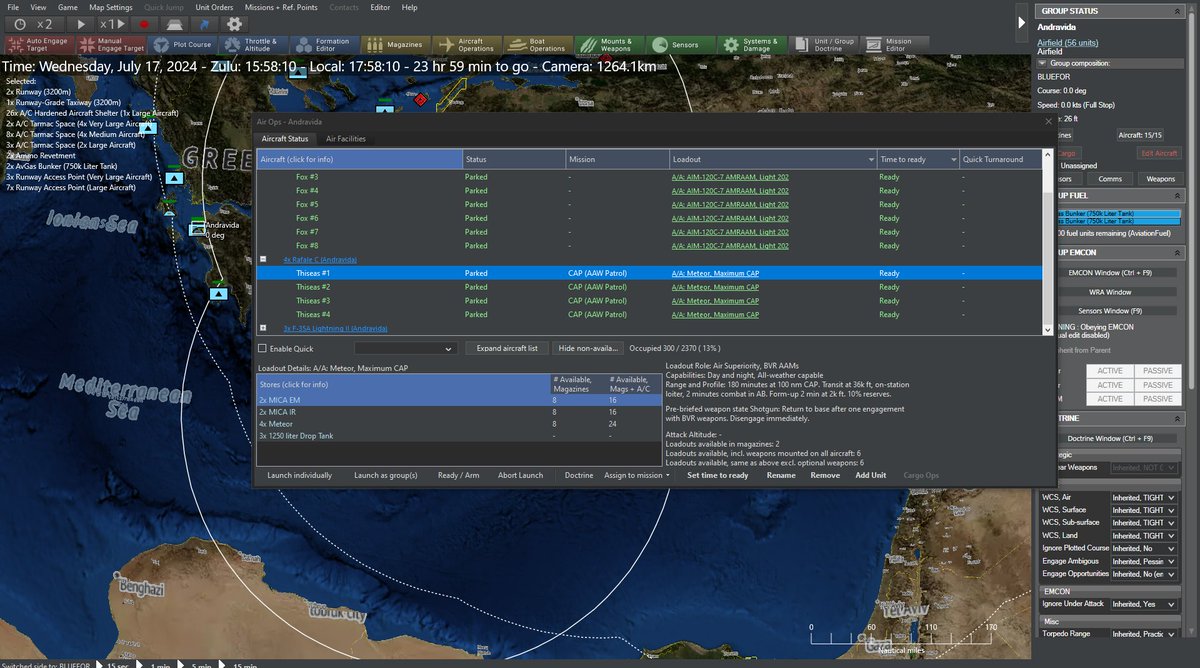Open Boat Operations toolbar button
The height and width of the screenshot is (668, 1200).
(x=536, y=44)
